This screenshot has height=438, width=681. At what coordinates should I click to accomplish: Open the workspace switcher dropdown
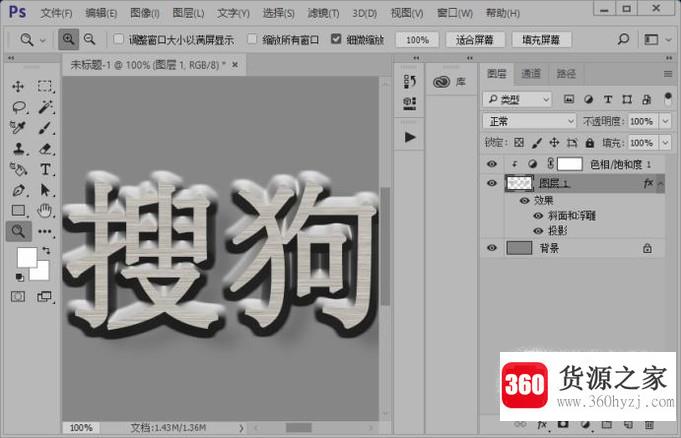(x=657, y=40)
